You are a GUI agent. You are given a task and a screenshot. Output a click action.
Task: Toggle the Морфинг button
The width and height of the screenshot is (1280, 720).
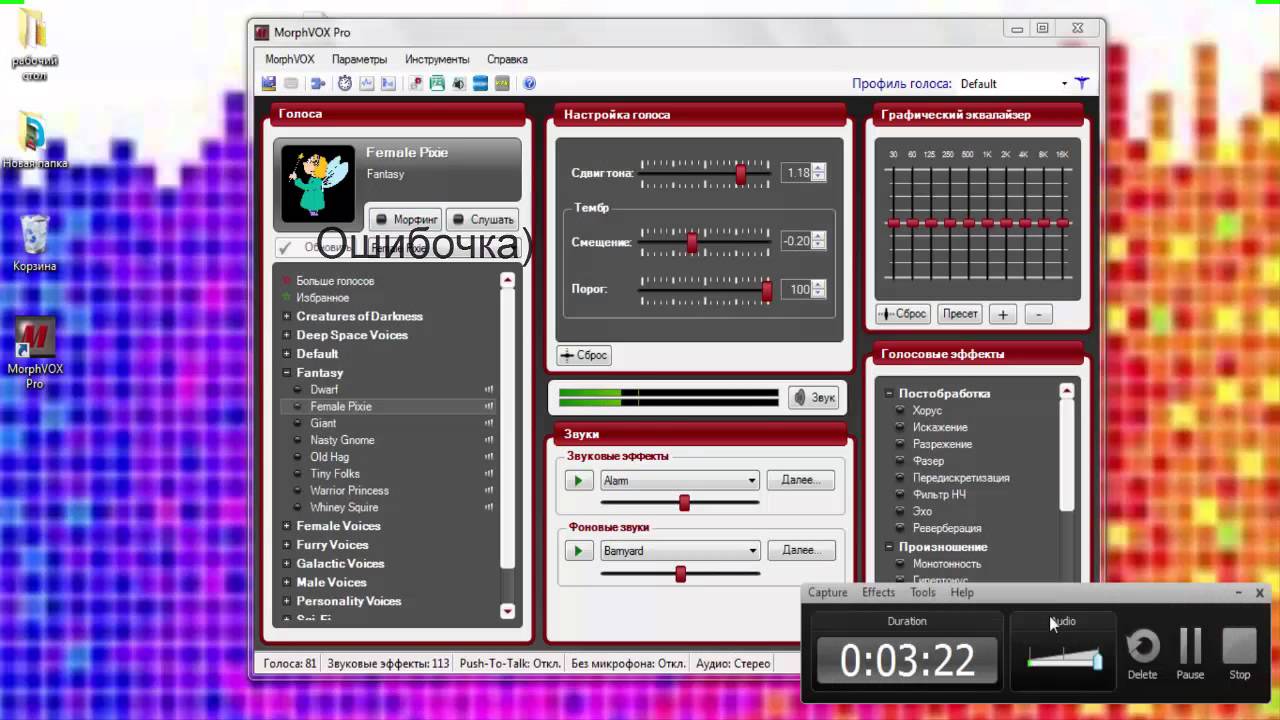click(406, 219)
